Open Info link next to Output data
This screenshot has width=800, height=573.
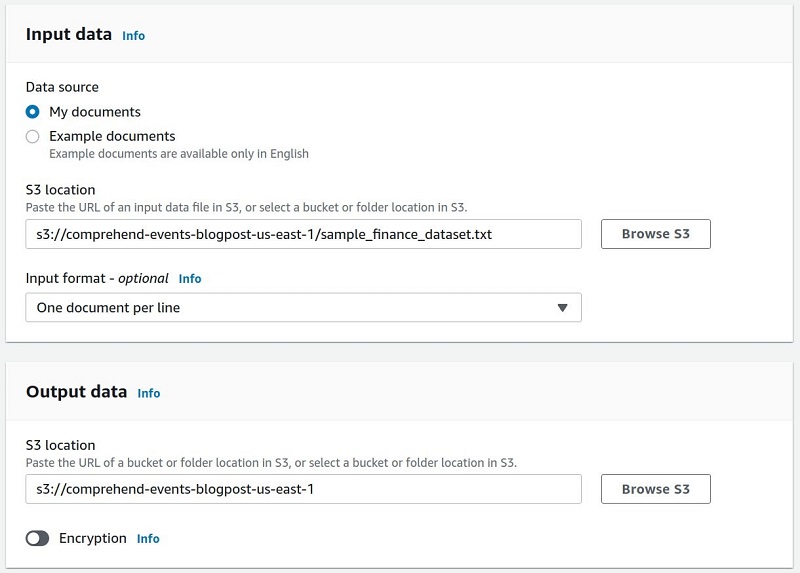(x=148, y=393)
